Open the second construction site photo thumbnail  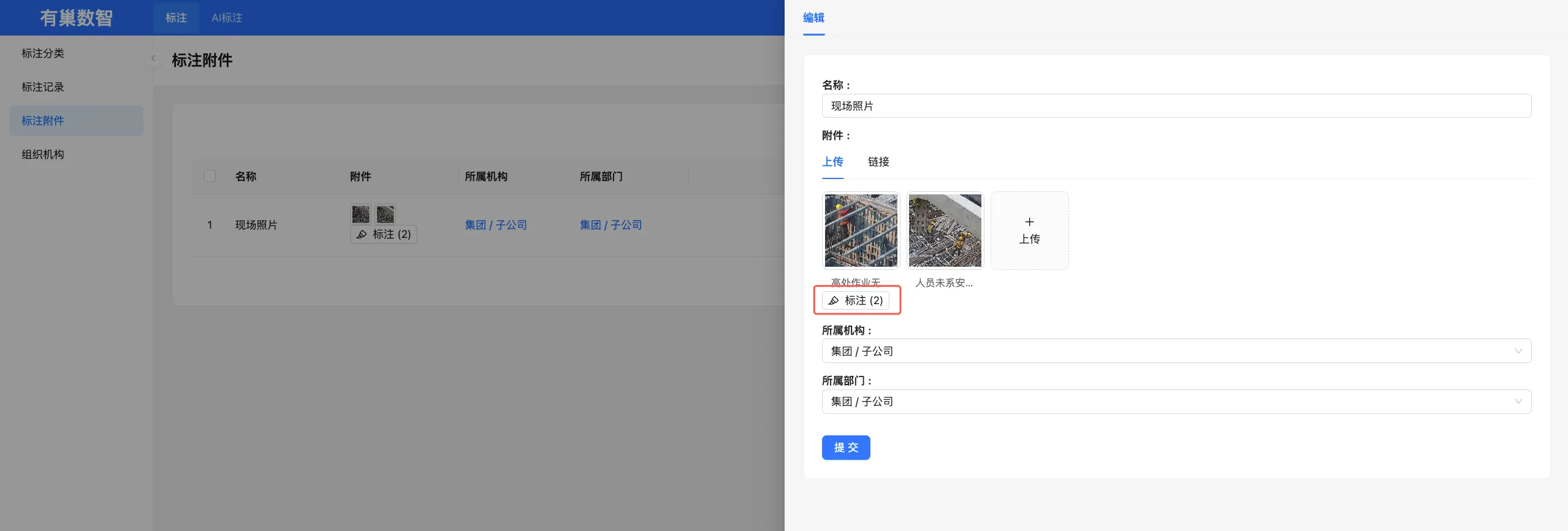click(x=945, y=231)
